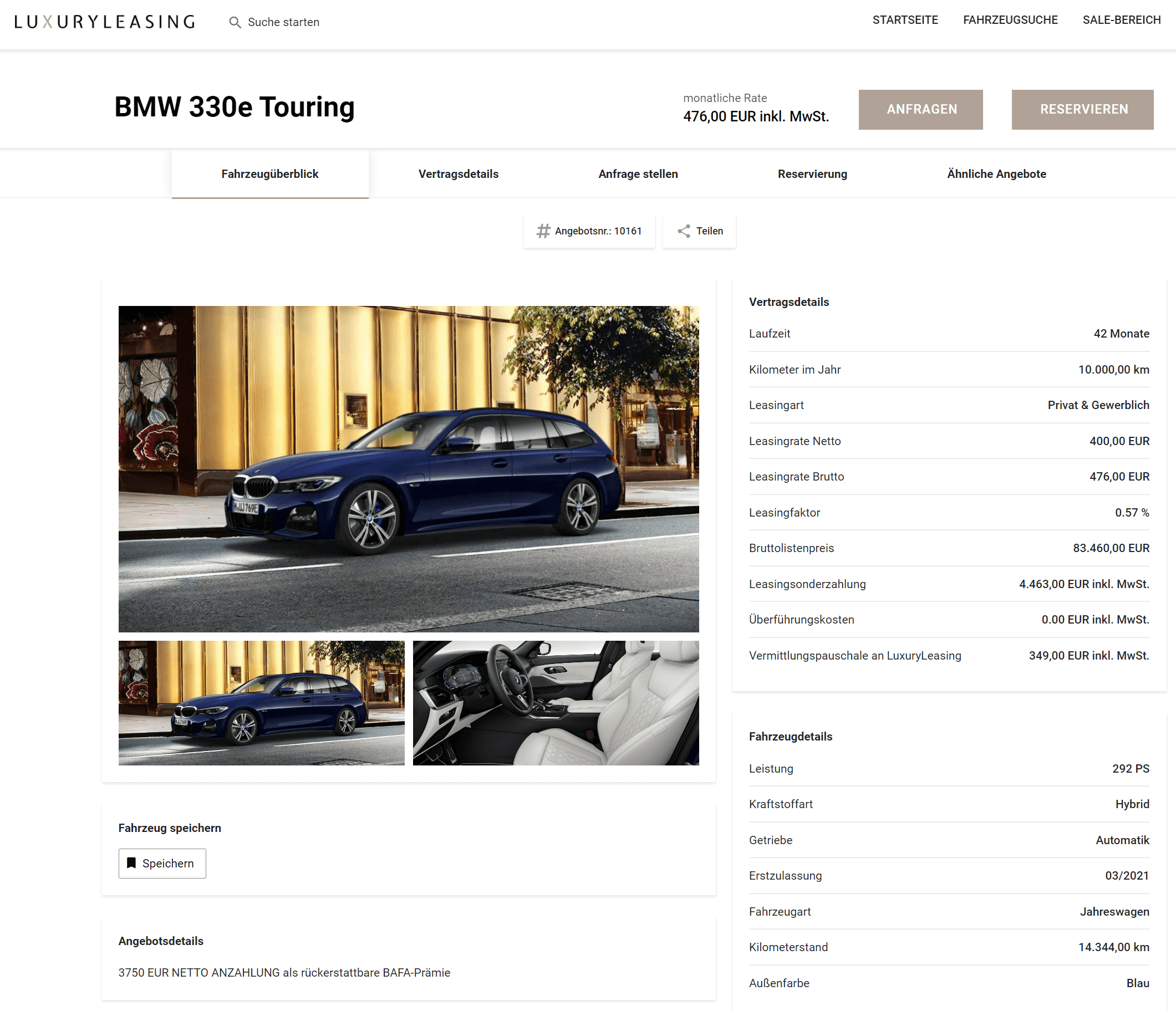Click the Leasingrate Netto 400,00 EUR value
The image size is (1176, 1011).
coord(1119,441)
